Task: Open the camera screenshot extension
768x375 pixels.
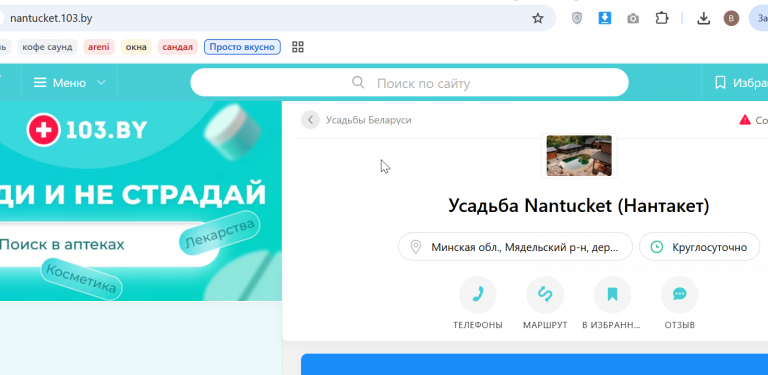Action: [633, 19]
